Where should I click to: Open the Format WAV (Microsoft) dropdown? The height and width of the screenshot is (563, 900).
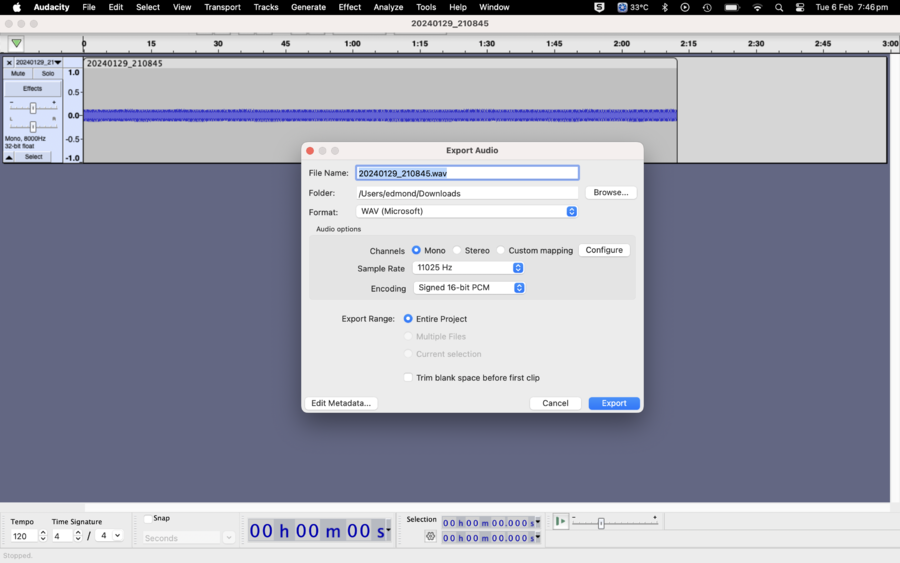(x=467, y=212)
